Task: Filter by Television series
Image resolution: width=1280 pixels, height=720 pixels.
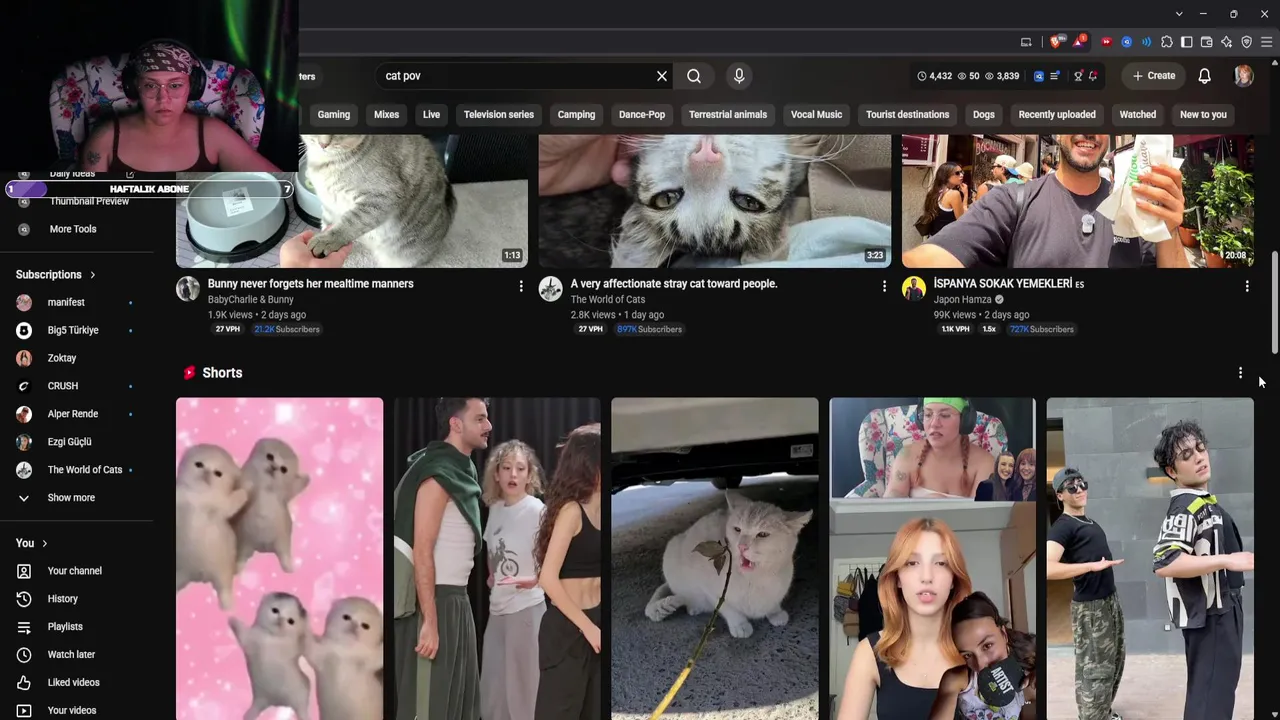Action: coord(499,115)
